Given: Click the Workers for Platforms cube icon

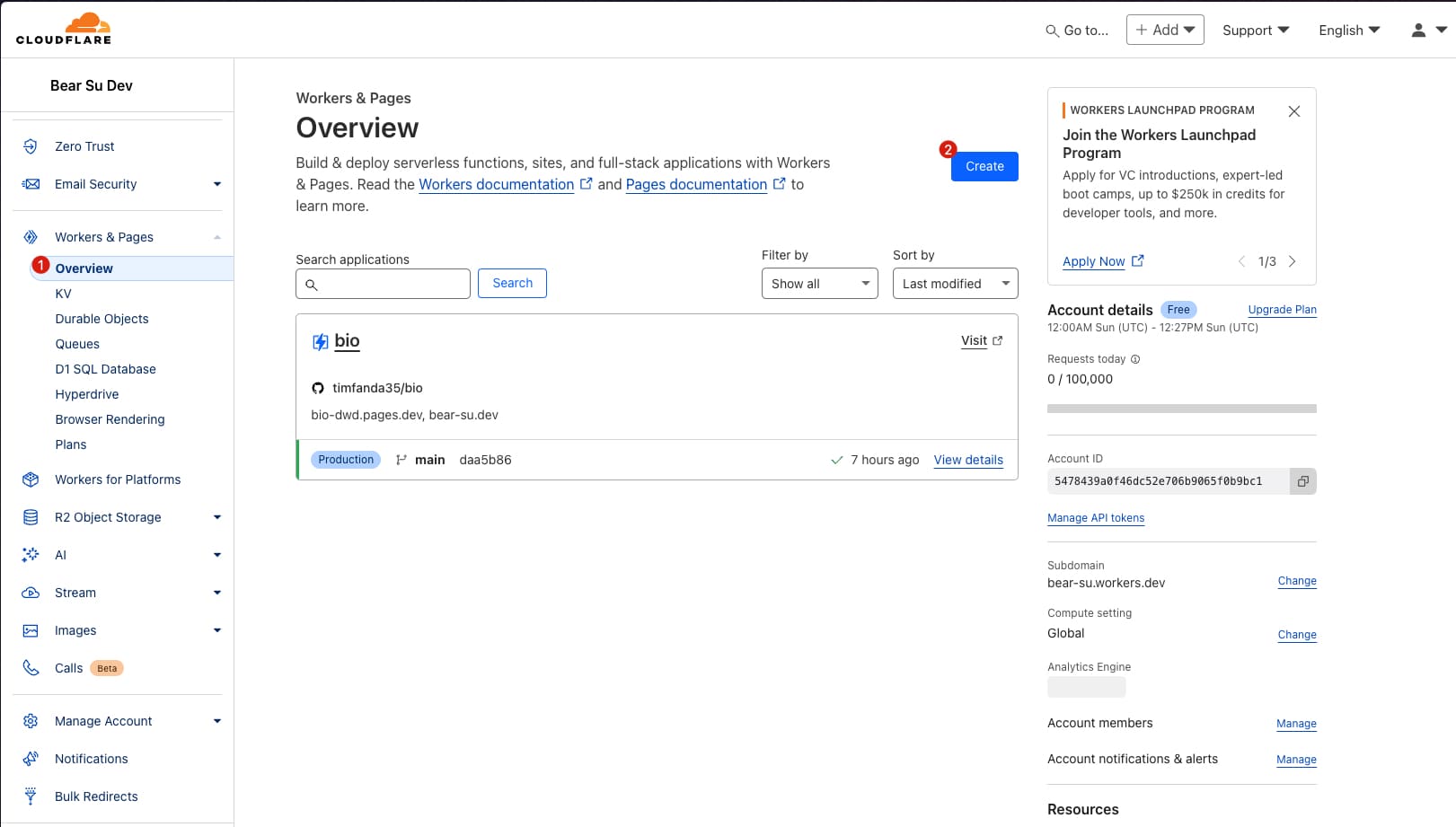Looking at the screenshot, I should click(31, 479).
